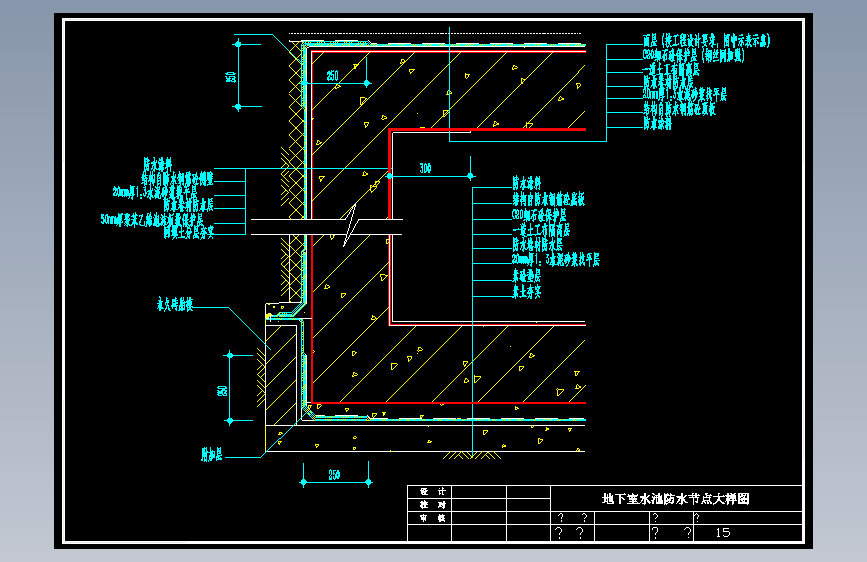The width and height of the screenshot is (867, 562).
Task: Select the 校对 cell in title block
Action: tap(432, 504)
